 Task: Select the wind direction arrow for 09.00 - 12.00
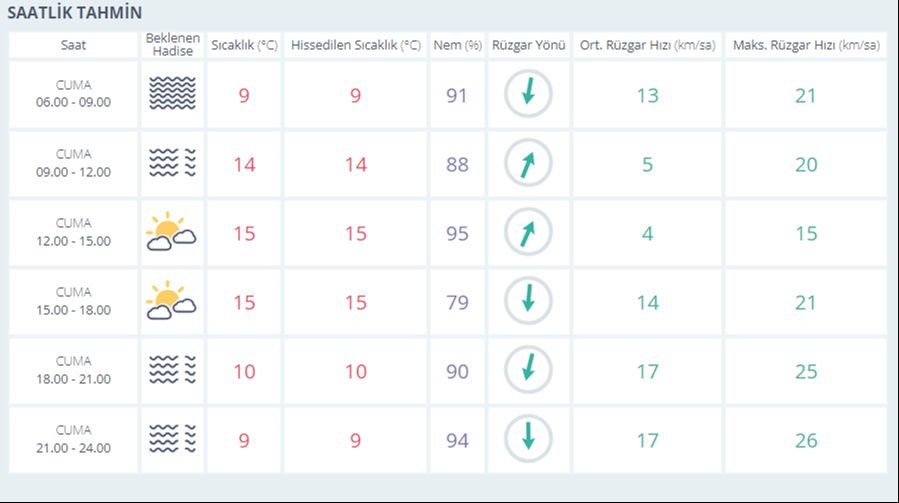coord(528,164)
